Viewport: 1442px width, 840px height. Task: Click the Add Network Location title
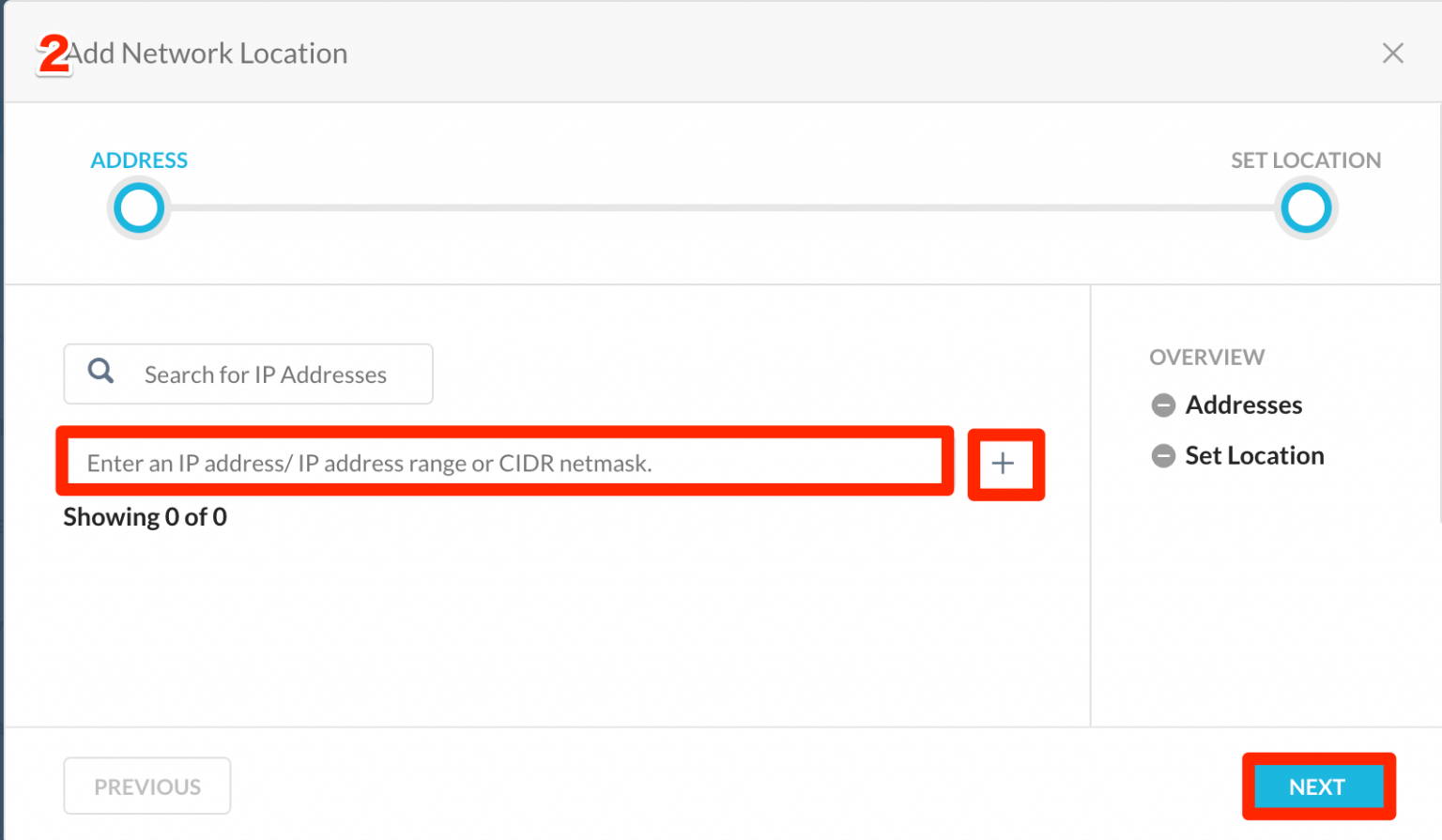pyautogui.click(x=208, y=53)
